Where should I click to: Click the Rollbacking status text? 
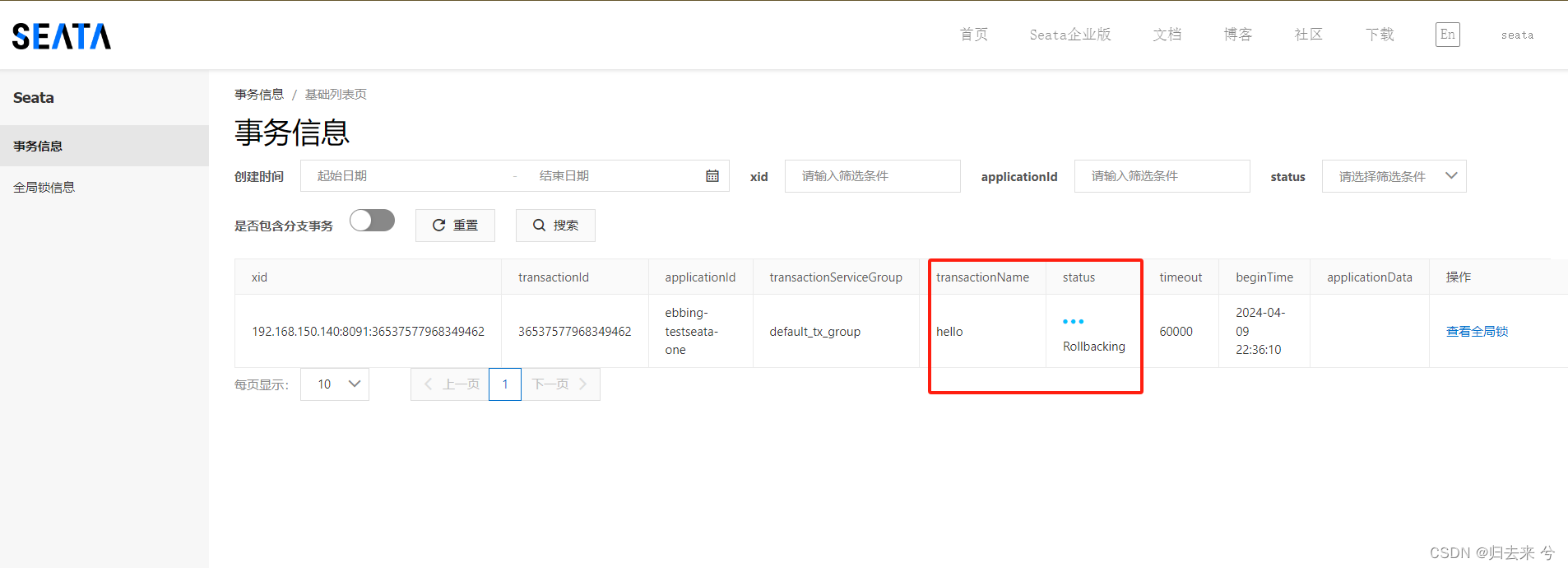point(1093,347)
